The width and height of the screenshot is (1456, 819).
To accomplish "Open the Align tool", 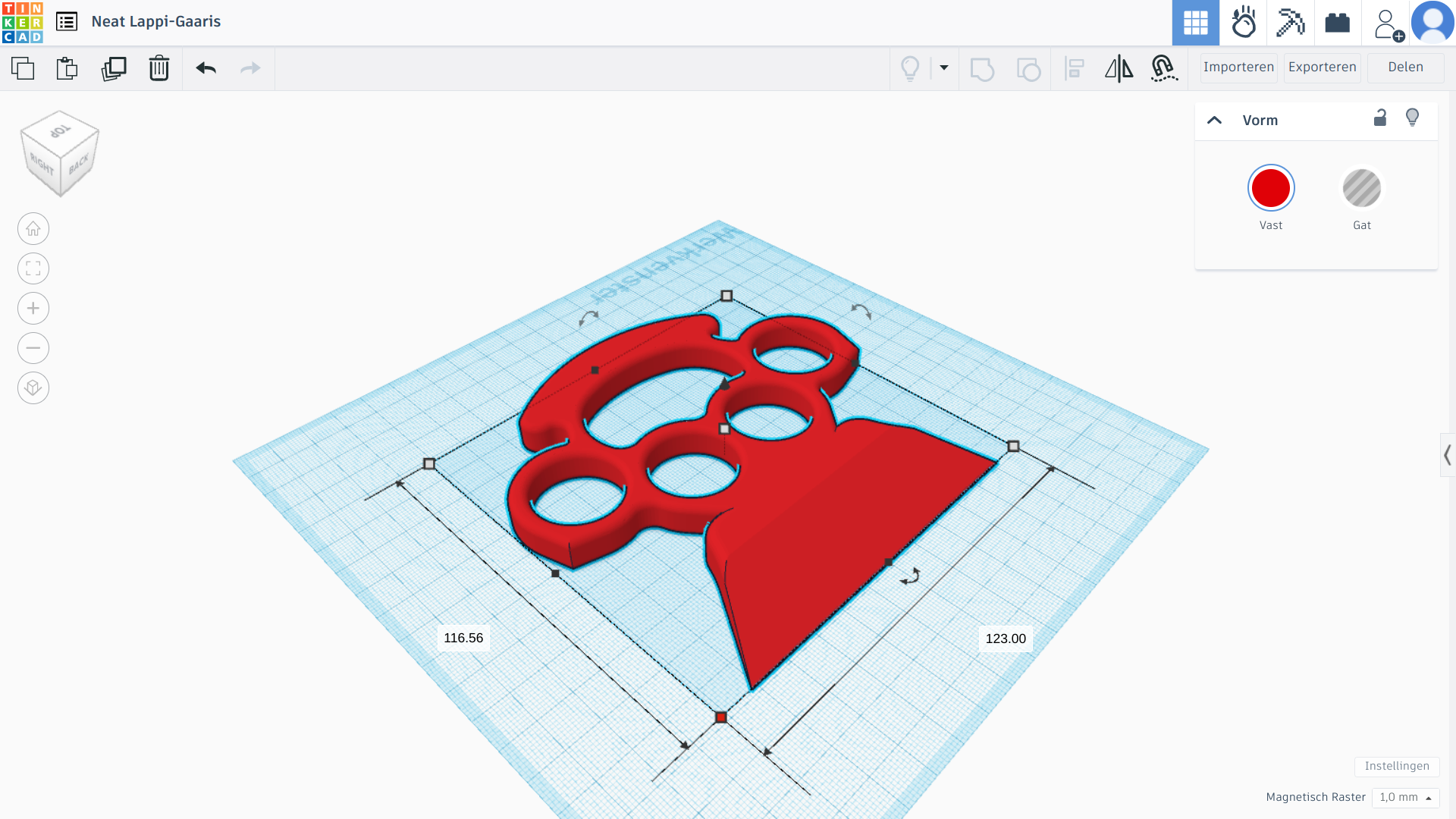I will pos(1075,68).
